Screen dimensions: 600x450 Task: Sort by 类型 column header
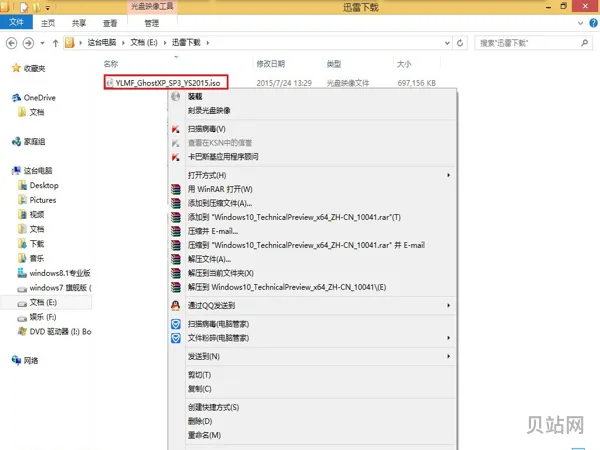click(334, 64)
